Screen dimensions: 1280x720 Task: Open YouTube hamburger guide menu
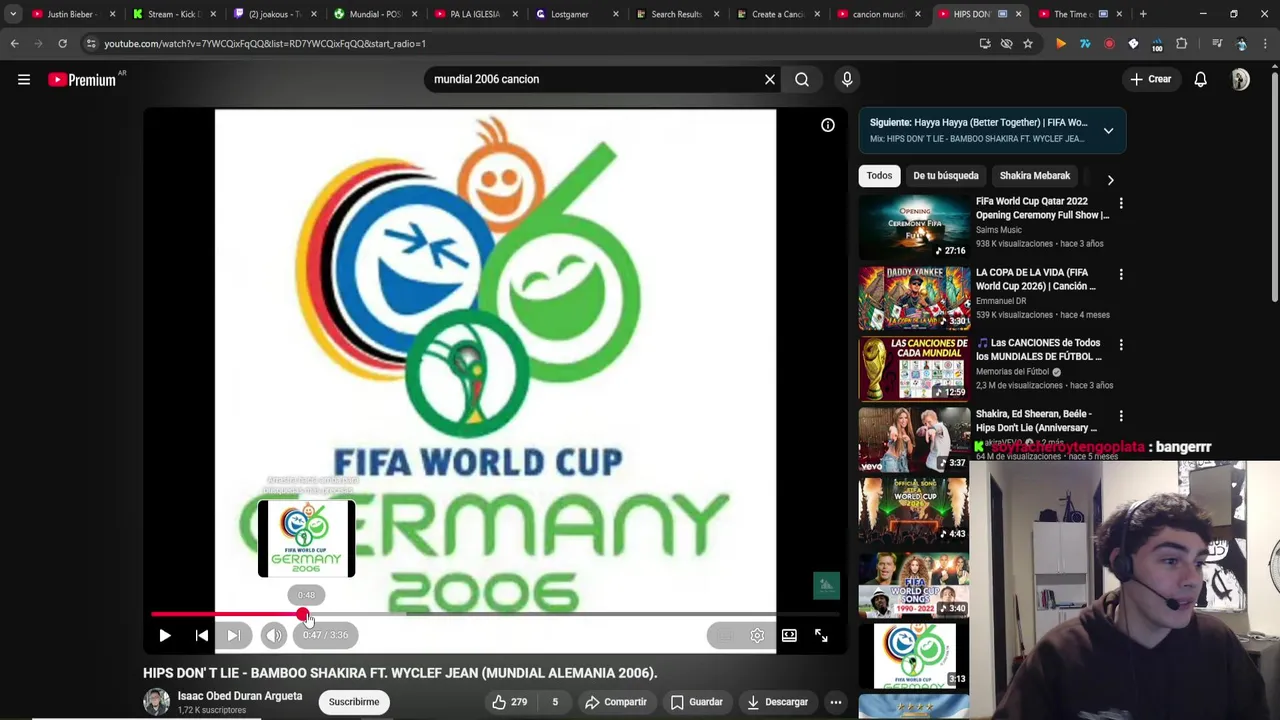(x=24, y=79)
